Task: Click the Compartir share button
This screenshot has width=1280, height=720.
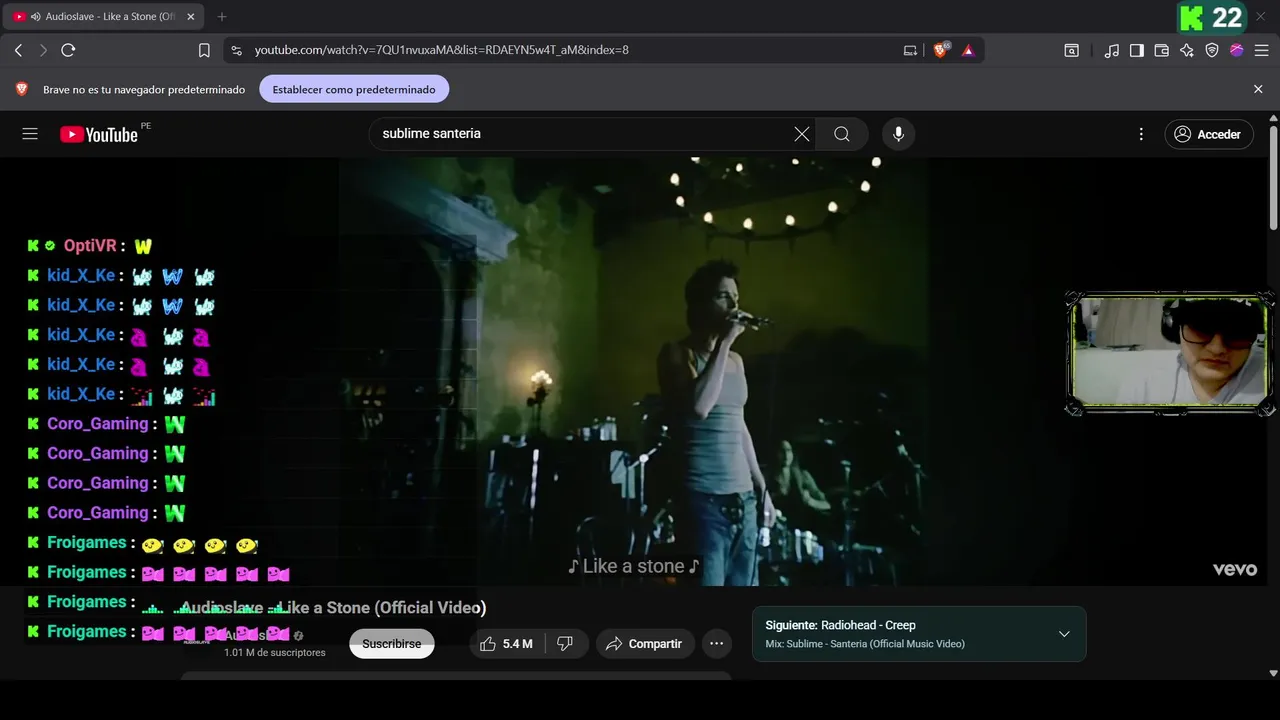Action: (x=644, y=644)
